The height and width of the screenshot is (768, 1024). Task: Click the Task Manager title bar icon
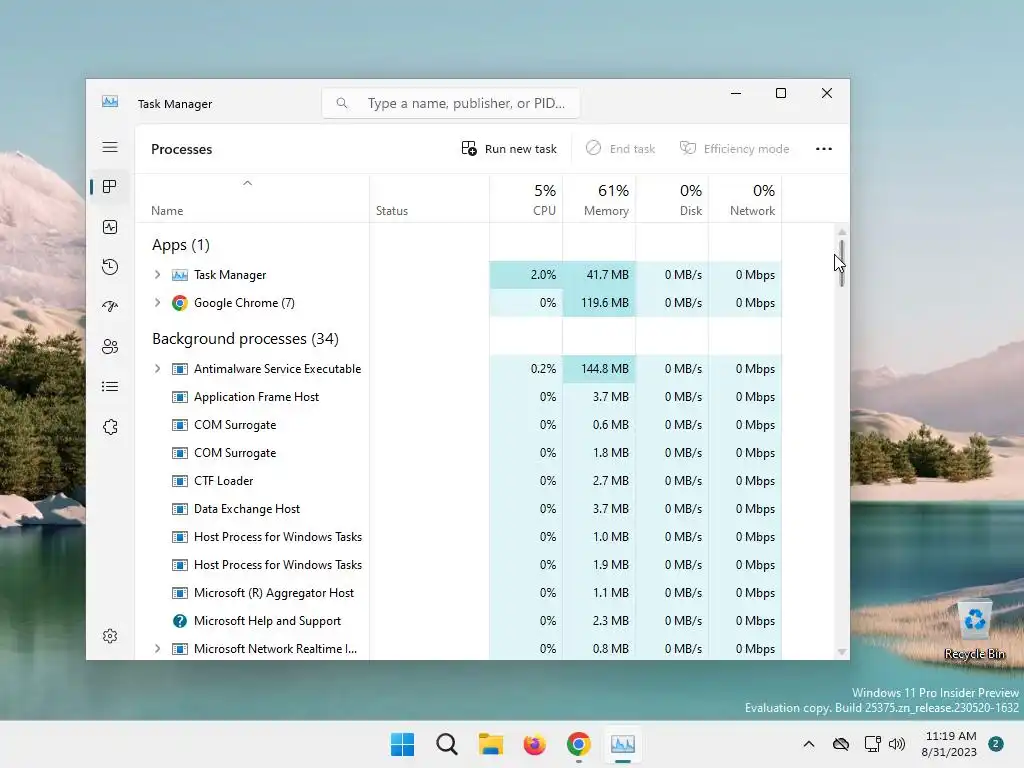(x=110, y=102)
